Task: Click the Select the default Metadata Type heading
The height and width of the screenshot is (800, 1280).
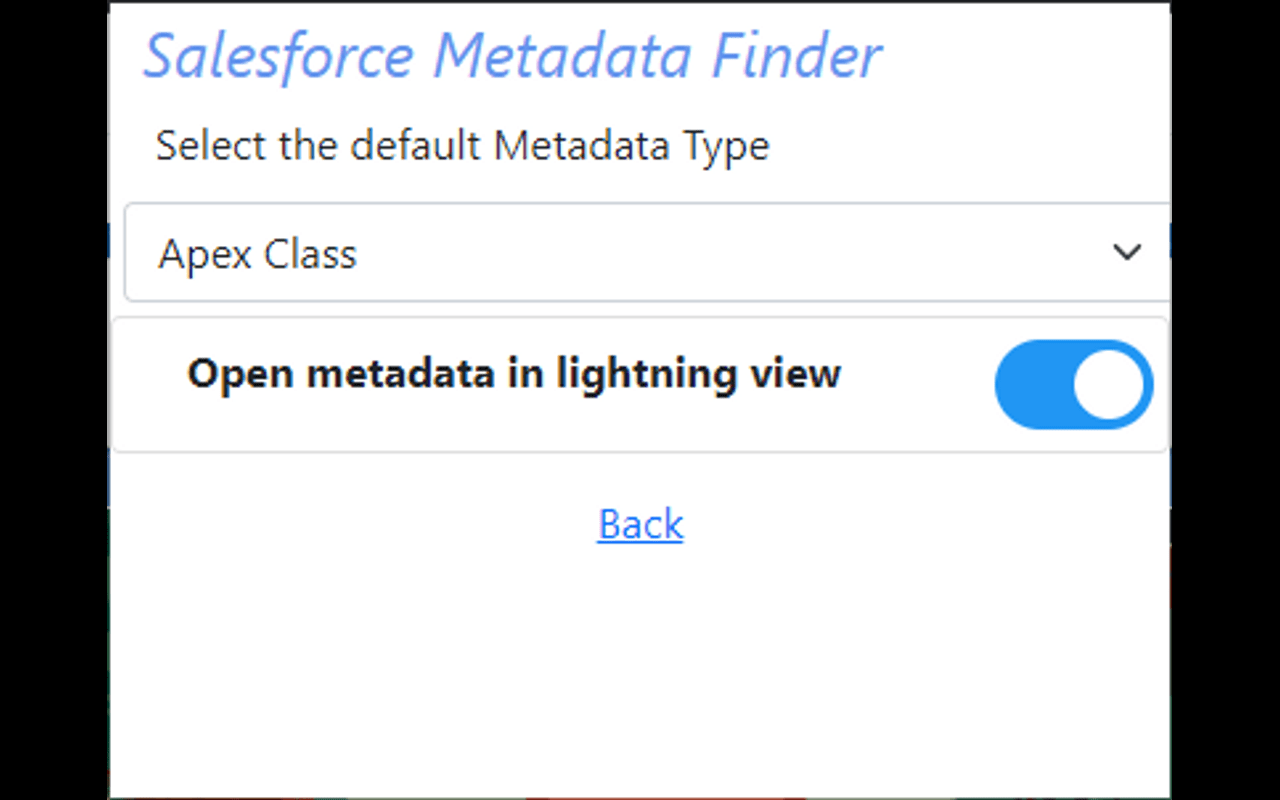Action: click(x=462, y=145)
